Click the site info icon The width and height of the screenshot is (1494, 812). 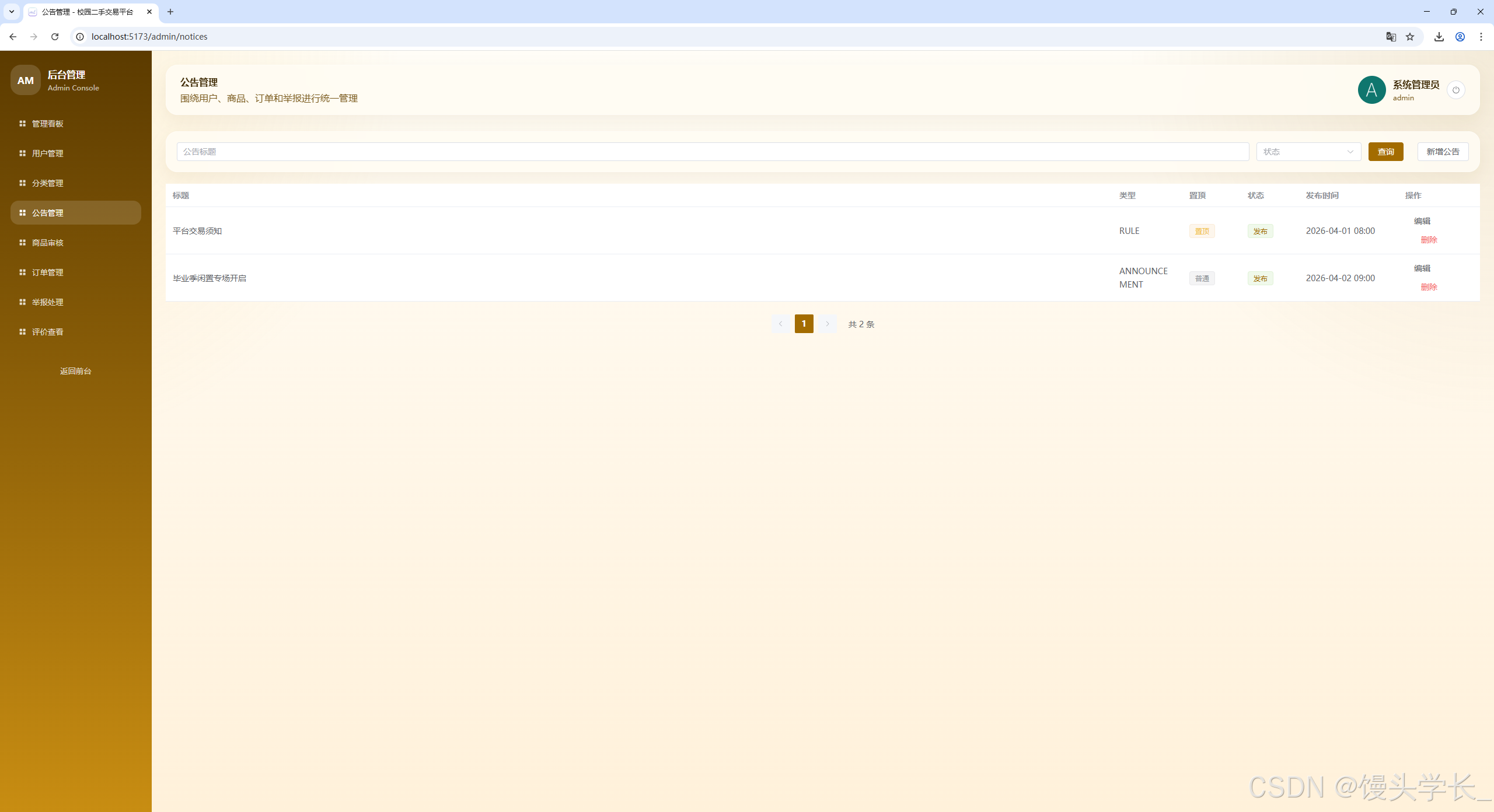tap(80, 37)
